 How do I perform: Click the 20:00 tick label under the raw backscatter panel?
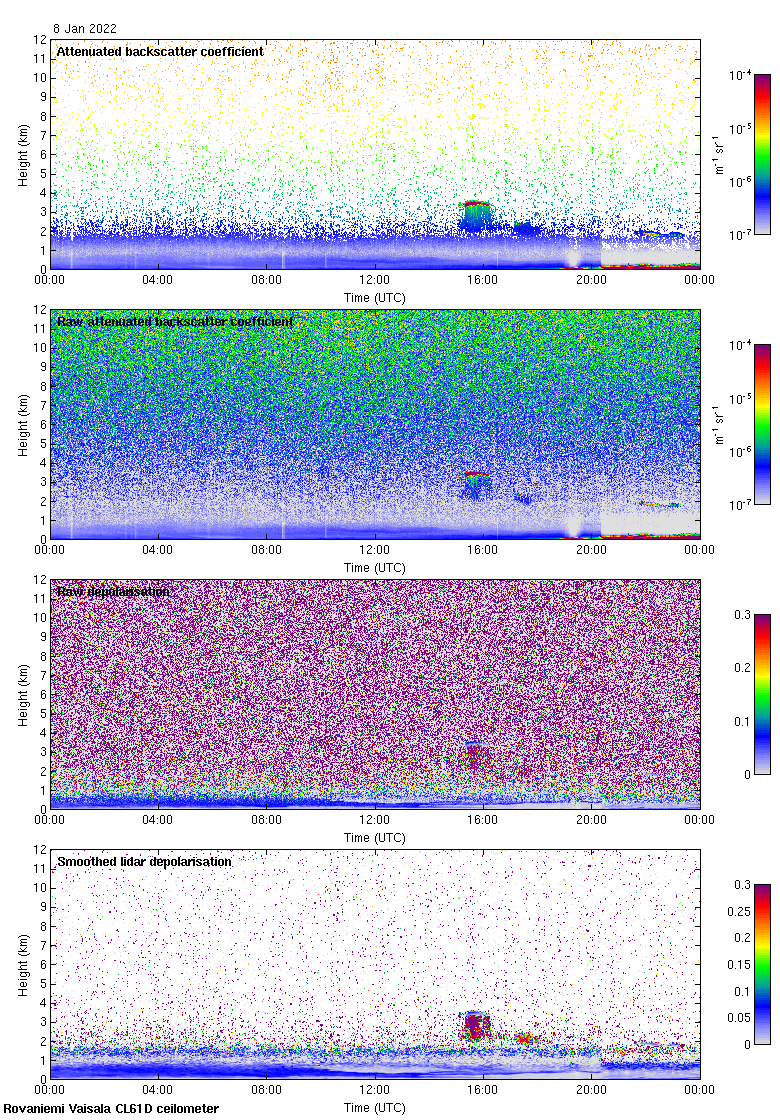[591, 550]
